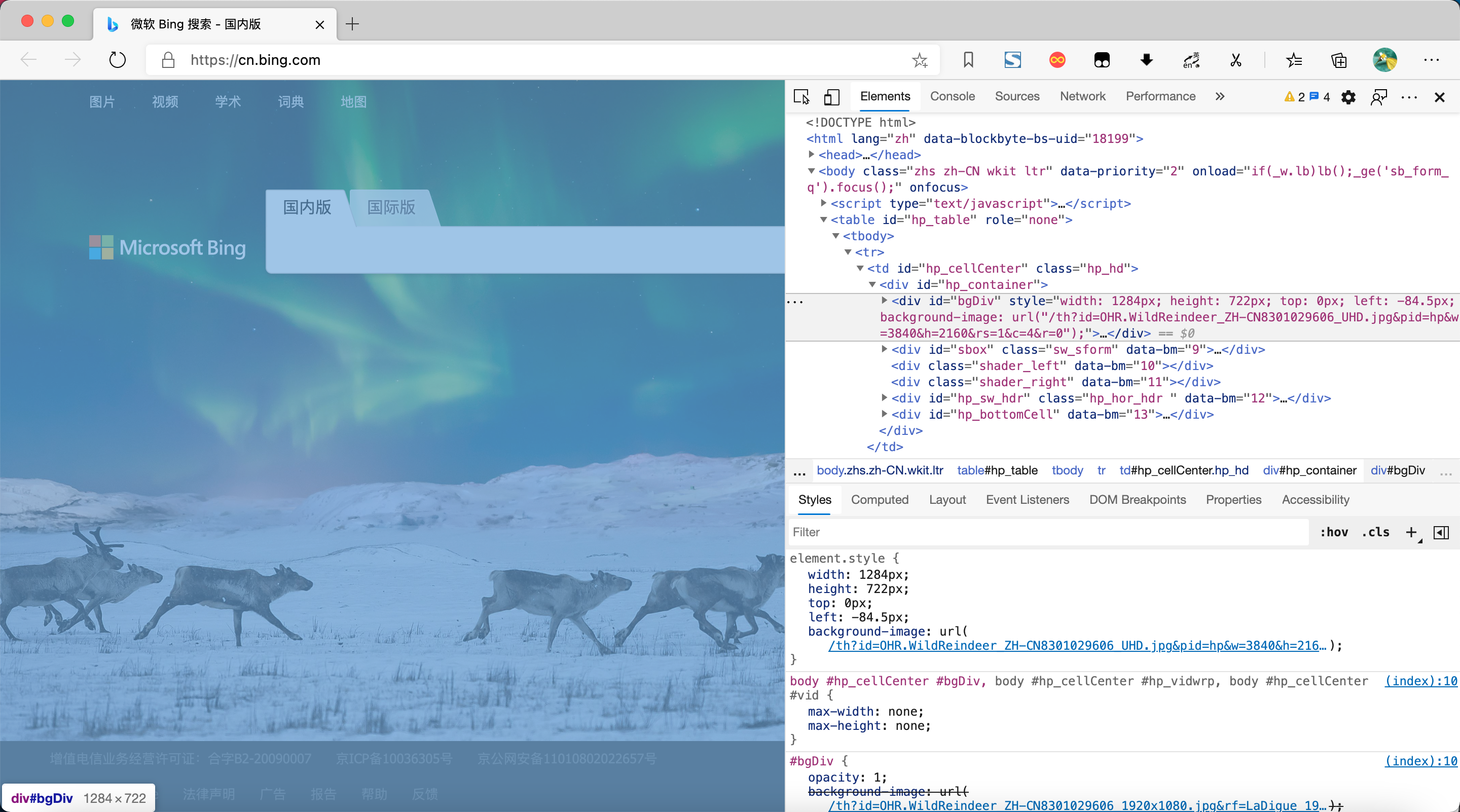Click the download arrow extension icon

pos(1147,60)
